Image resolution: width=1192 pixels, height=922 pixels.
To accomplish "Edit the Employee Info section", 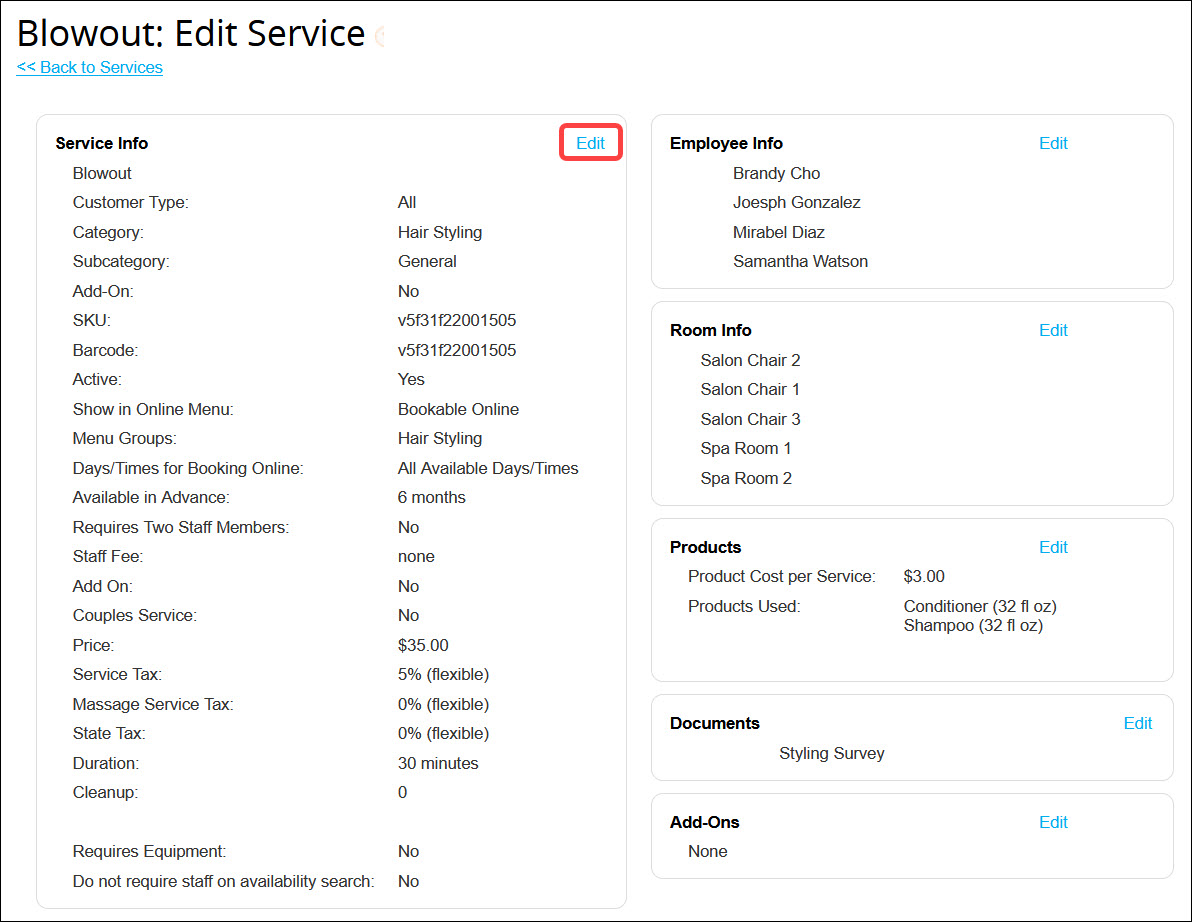I will pos(1053,143).
